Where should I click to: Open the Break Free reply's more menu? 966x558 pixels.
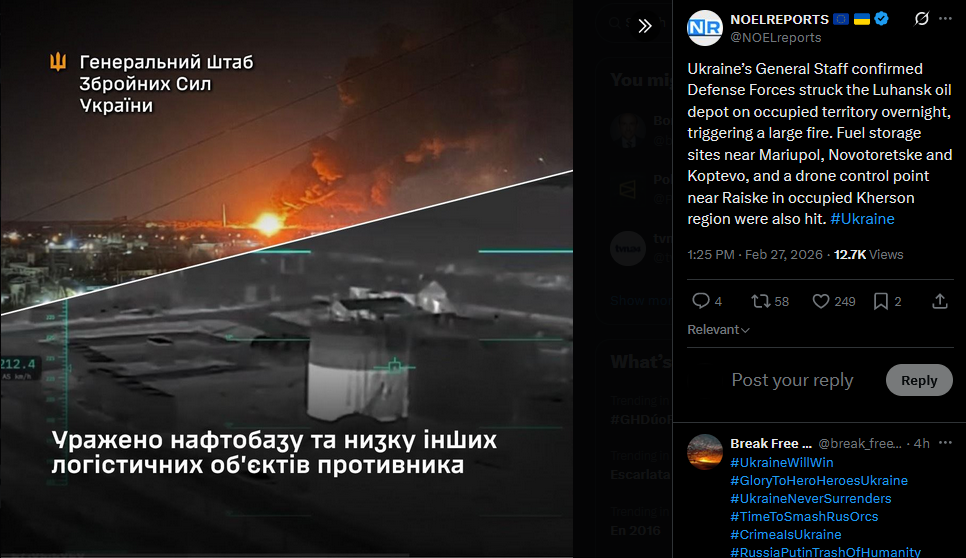945,443
